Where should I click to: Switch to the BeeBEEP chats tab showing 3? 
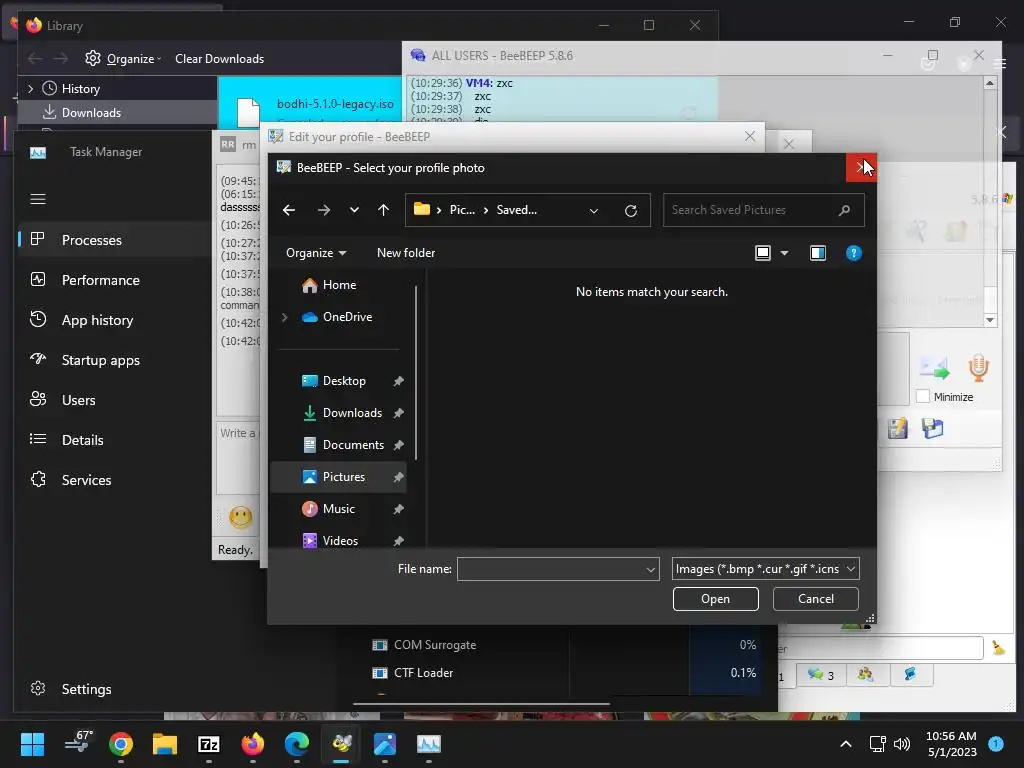click(821, 675)
